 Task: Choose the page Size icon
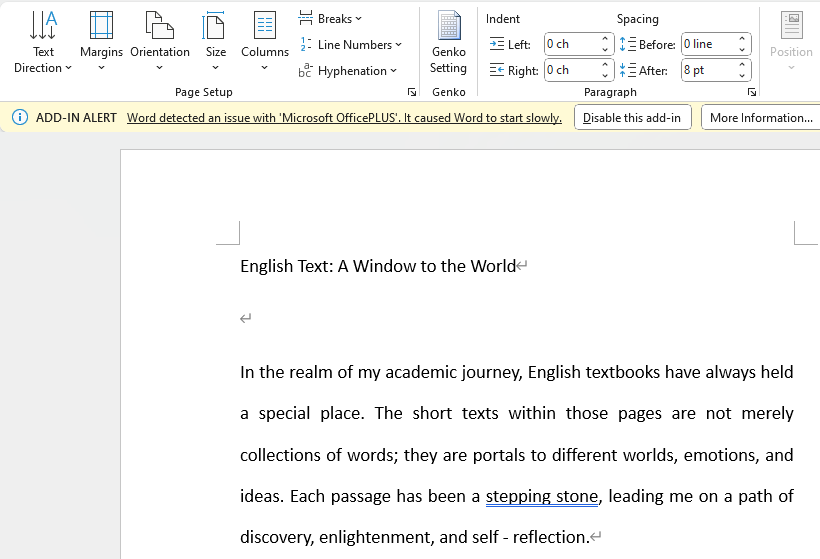[x=215, y=25]
